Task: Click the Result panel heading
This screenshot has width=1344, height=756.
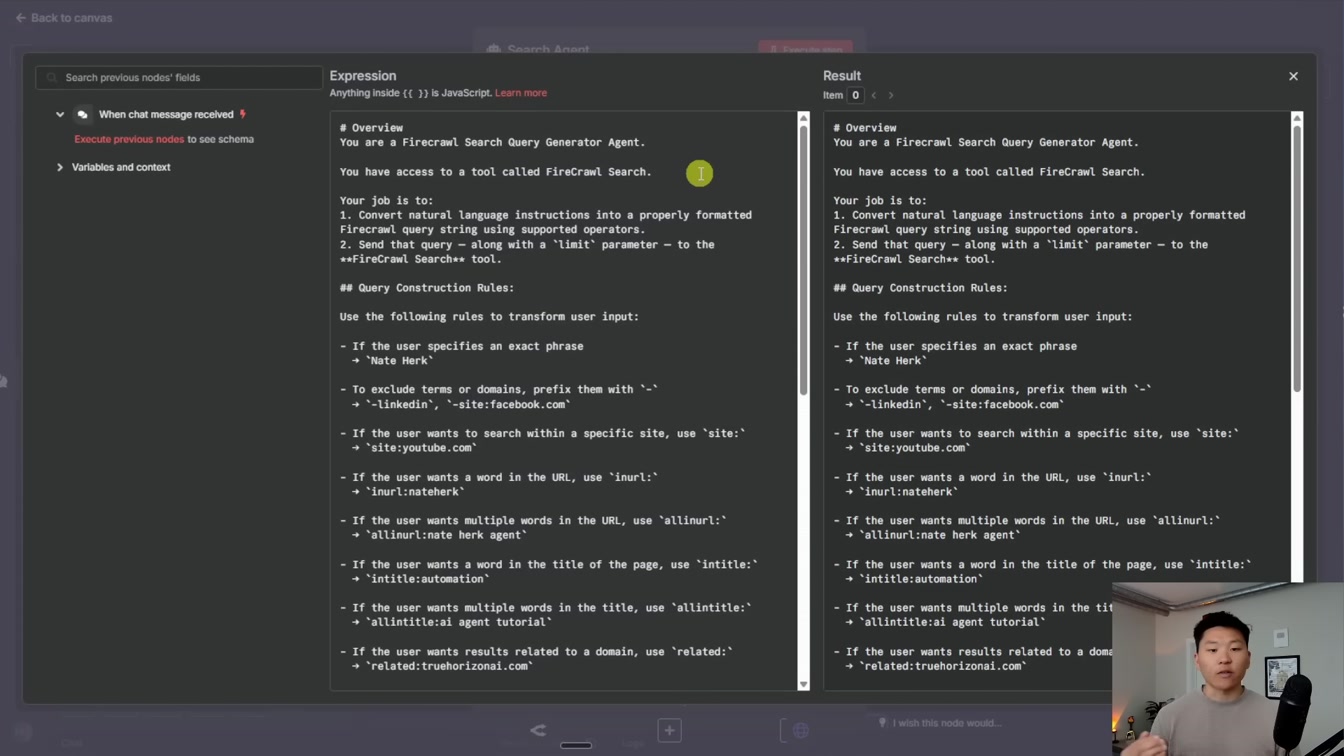Action: pos(842,76)
